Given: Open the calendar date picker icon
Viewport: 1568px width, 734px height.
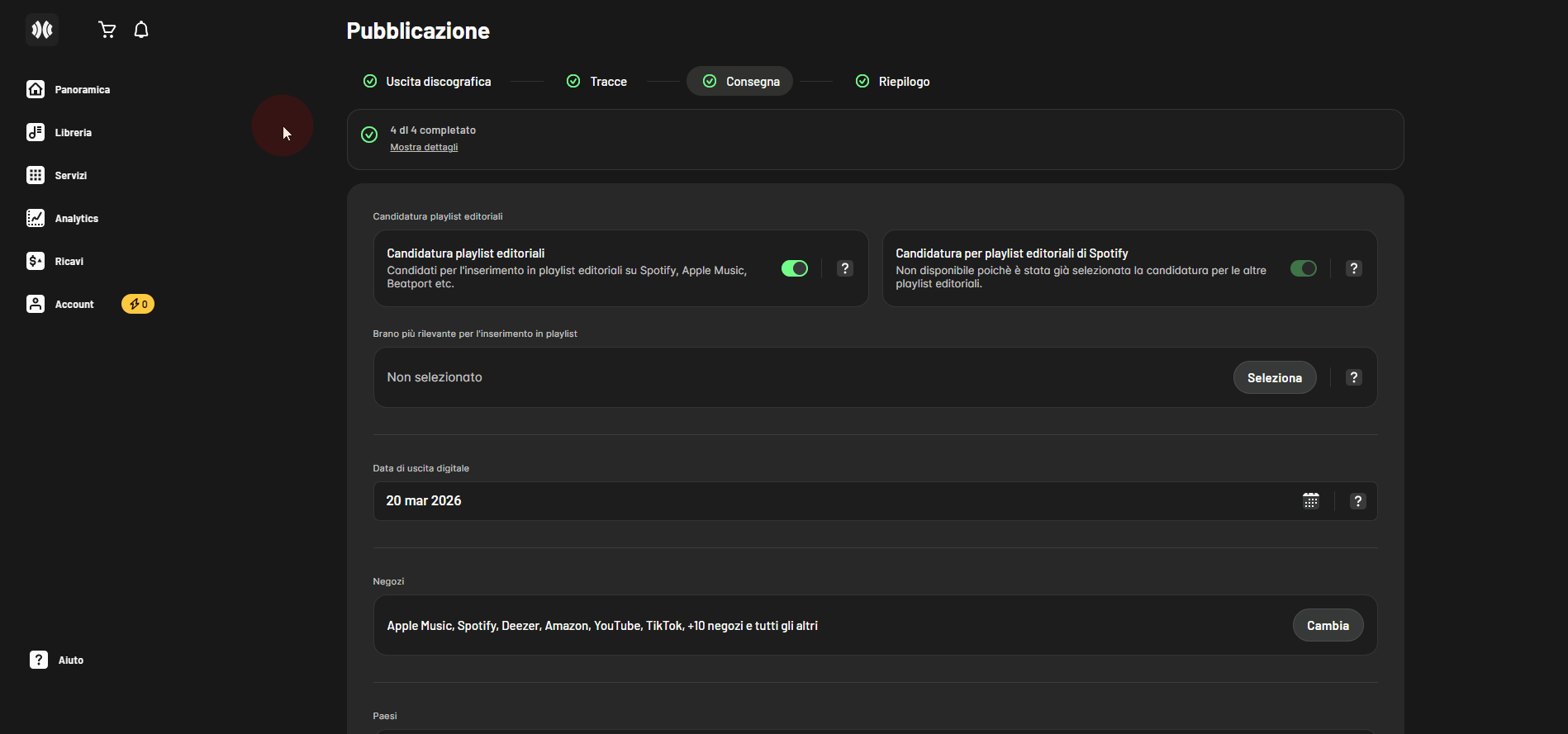Looking at the screenshot, I should (x=1310, y=501).
